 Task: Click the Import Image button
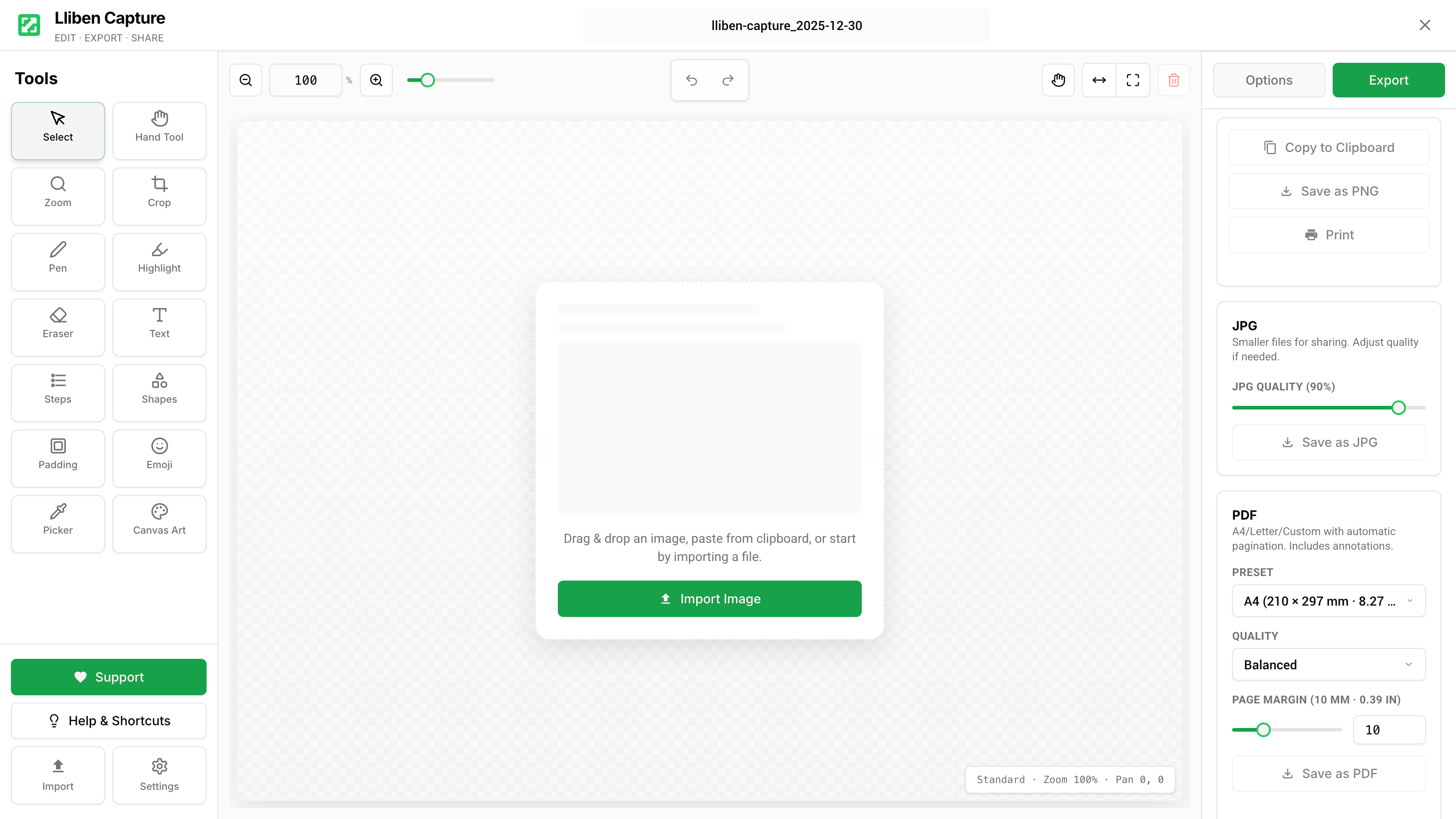[709, 599]
